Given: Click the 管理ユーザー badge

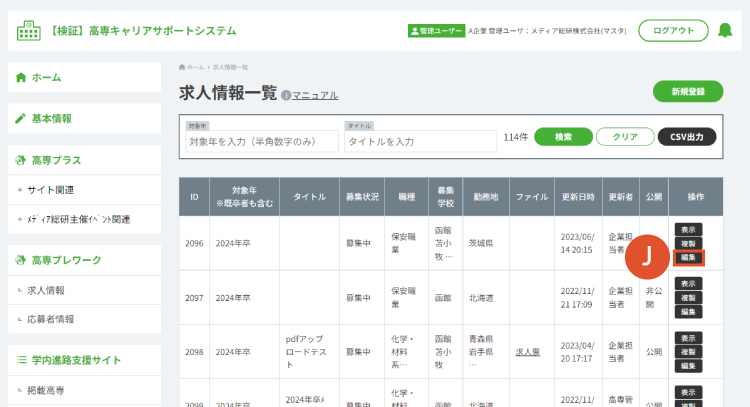Looking at the screenshot, I should [436, 31].
